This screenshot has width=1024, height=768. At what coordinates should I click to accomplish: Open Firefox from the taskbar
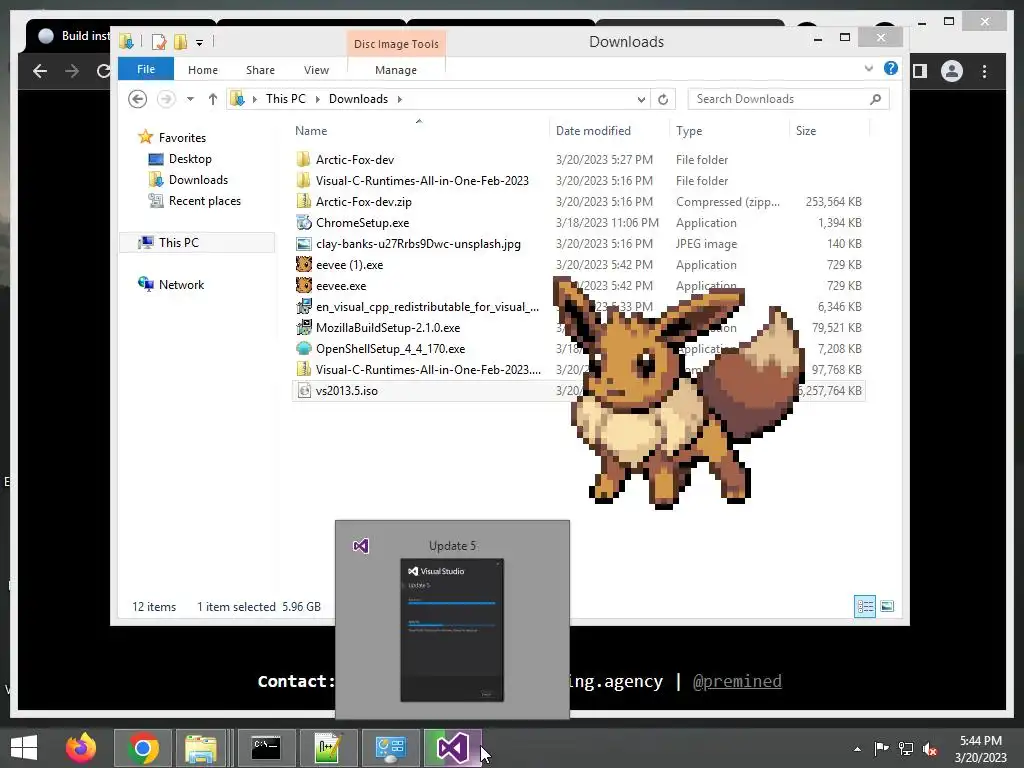click(x=81, y=748)
